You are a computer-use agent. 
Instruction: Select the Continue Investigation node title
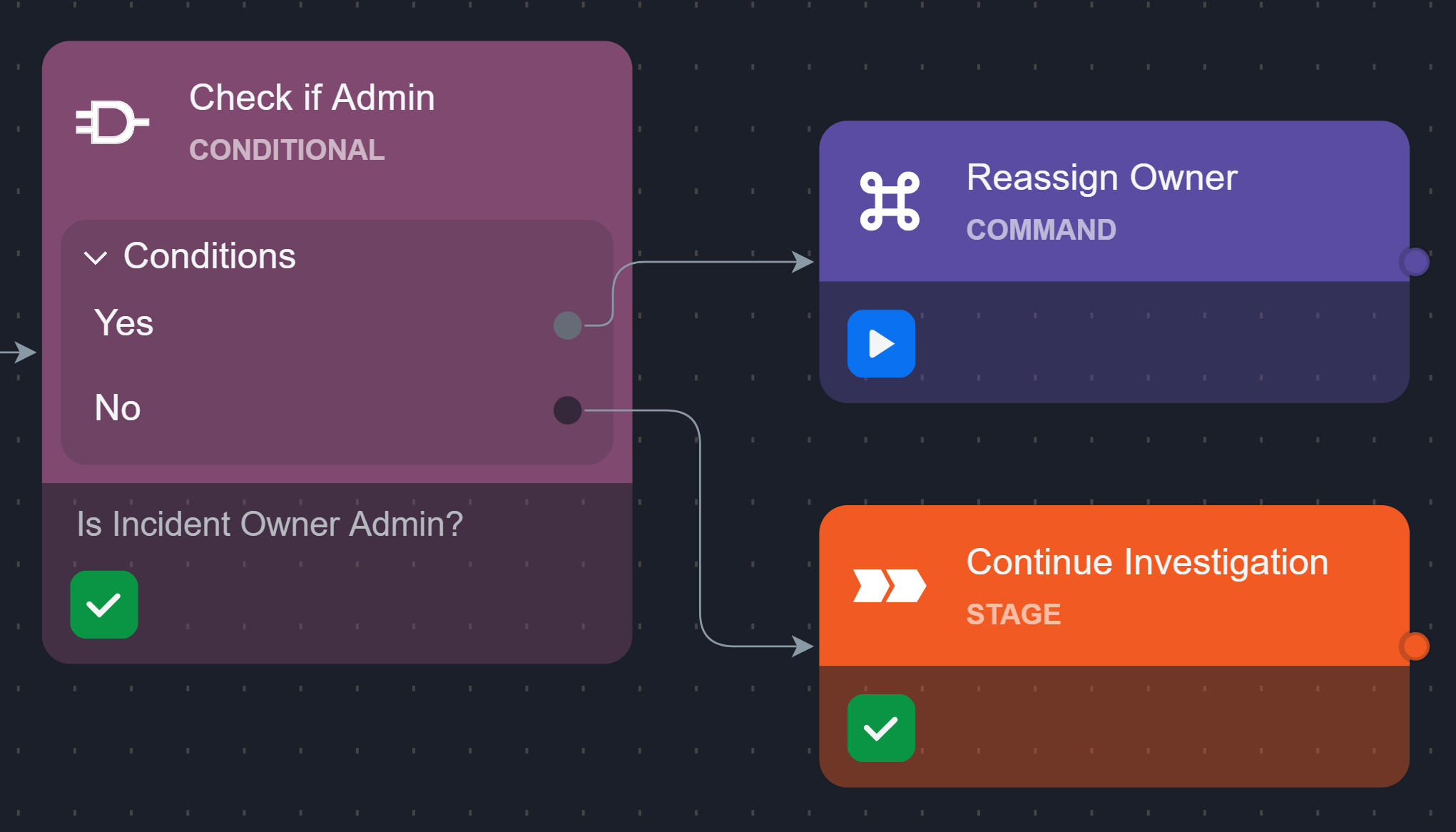[x=1146, y=562]
